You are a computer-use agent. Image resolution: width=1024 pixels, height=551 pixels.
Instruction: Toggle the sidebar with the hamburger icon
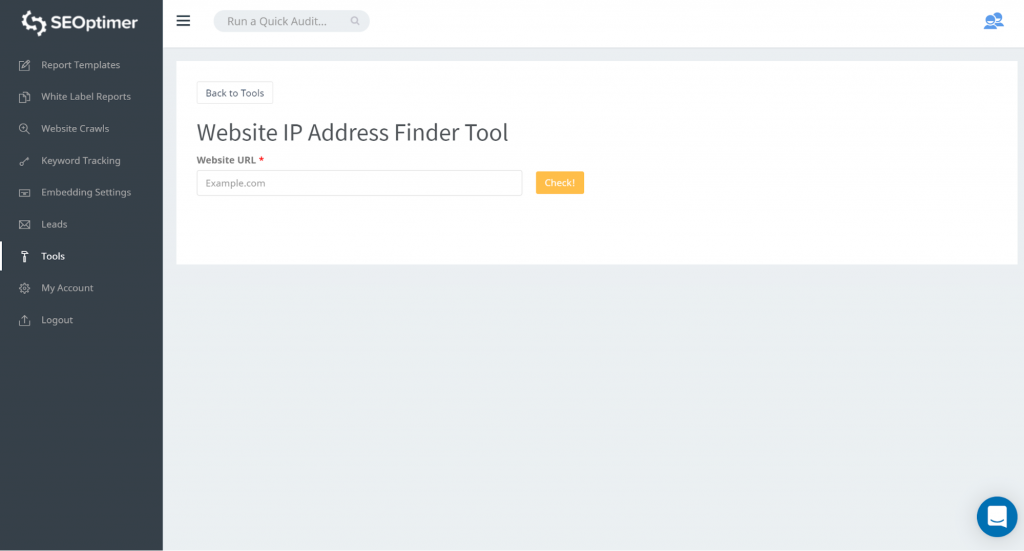coord(183,21)
